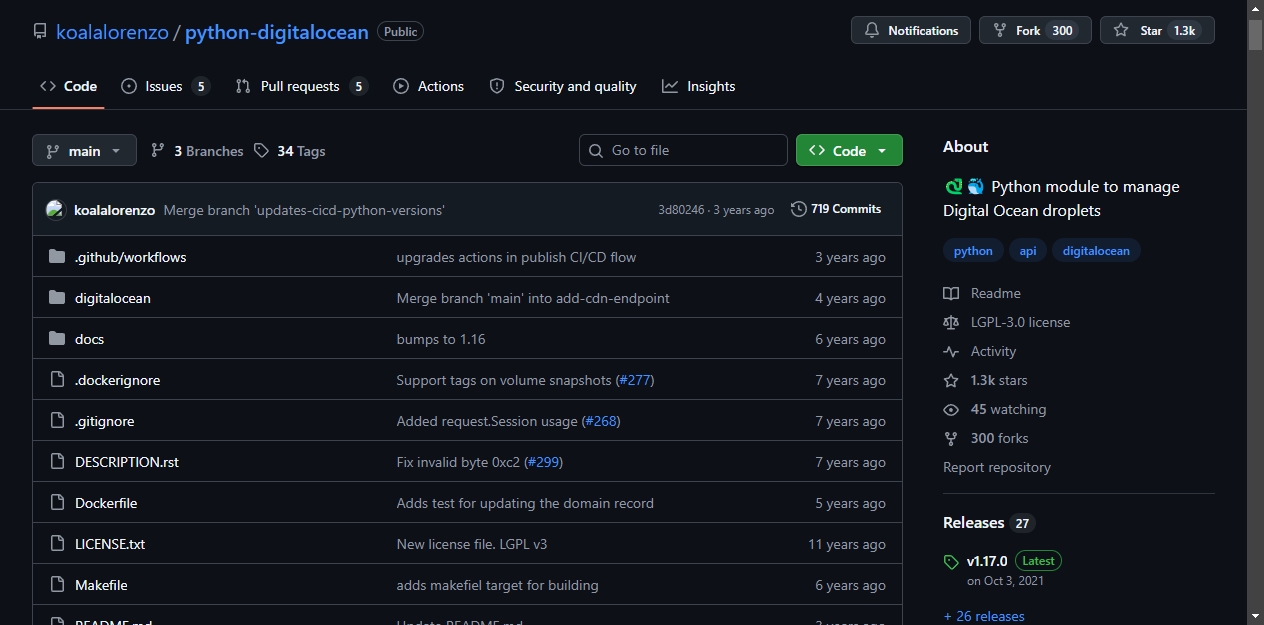Open 'adds makefiel target for building' commit

point(498,585)
